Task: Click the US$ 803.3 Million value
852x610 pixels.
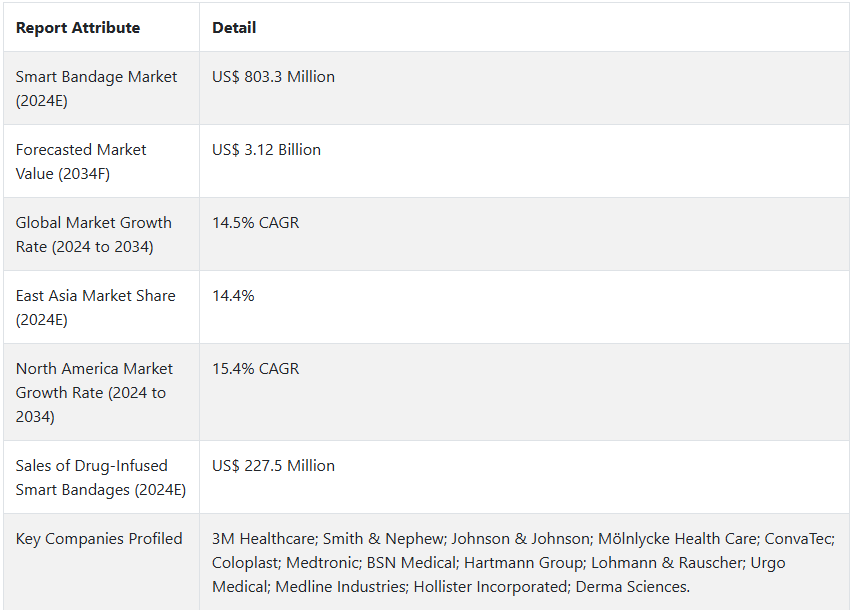Action: (x=273, y=77)
